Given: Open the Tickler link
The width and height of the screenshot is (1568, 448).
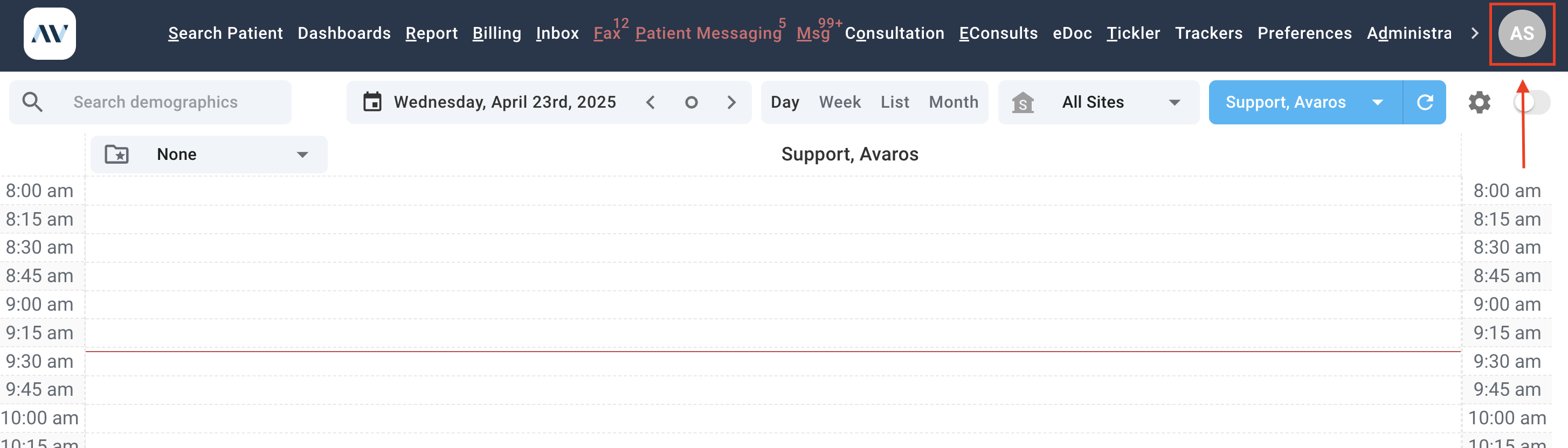Looking at the screenshot, I should 1133,33.
